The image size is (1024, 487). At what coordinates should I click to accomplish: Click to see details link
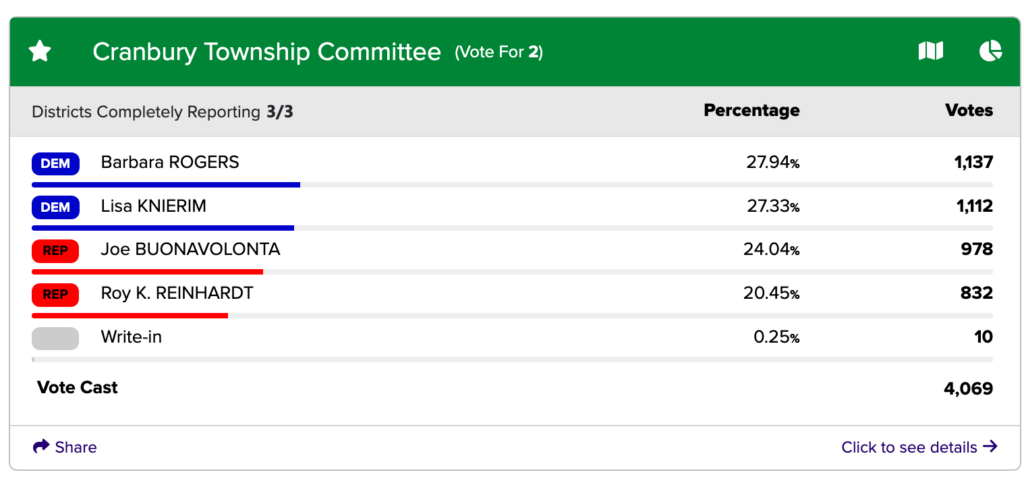point(919,447)
